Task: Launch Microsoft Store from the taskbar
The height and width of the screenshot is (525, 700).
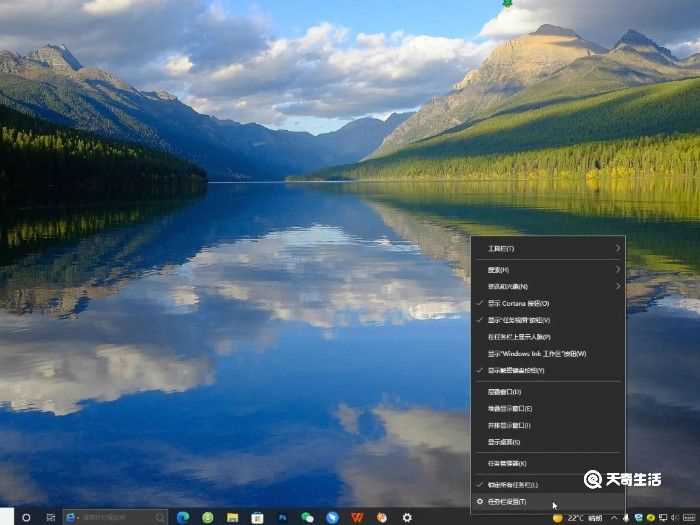Action: click(x=257, y=517)
